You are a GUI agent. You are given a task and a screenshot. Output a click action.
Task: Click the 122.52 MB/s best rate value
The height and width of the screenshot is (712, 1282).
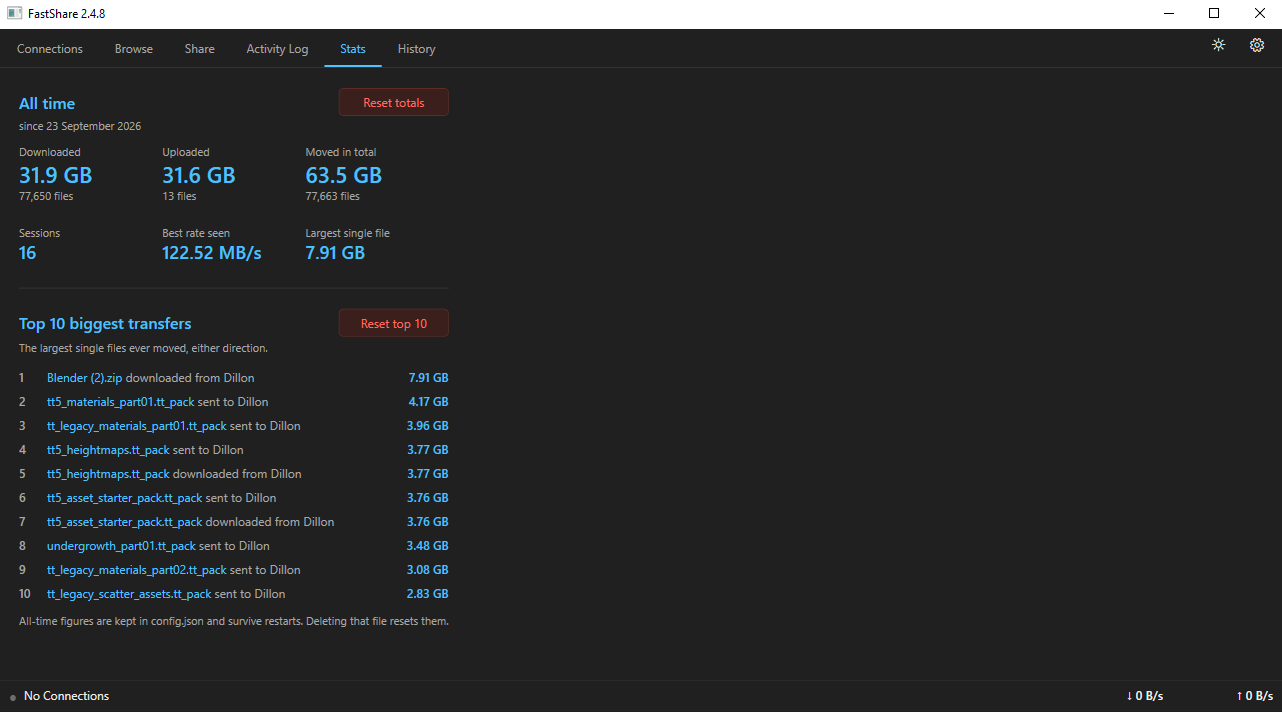211,253
